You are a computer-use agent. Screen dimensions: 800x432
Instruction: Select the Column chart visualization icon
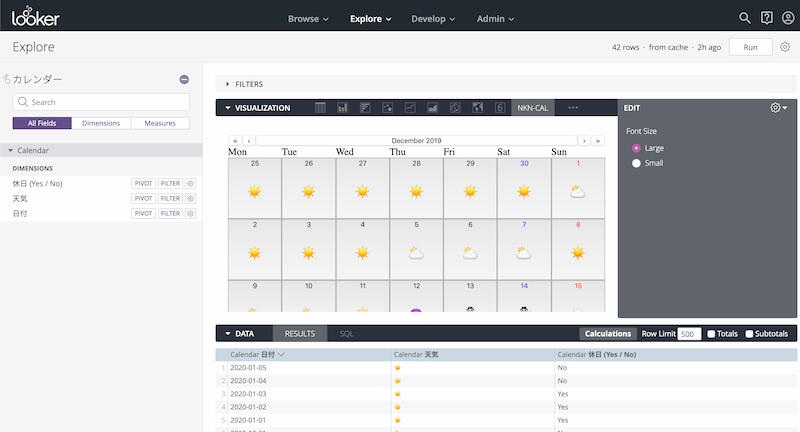[x=342, y=108]
